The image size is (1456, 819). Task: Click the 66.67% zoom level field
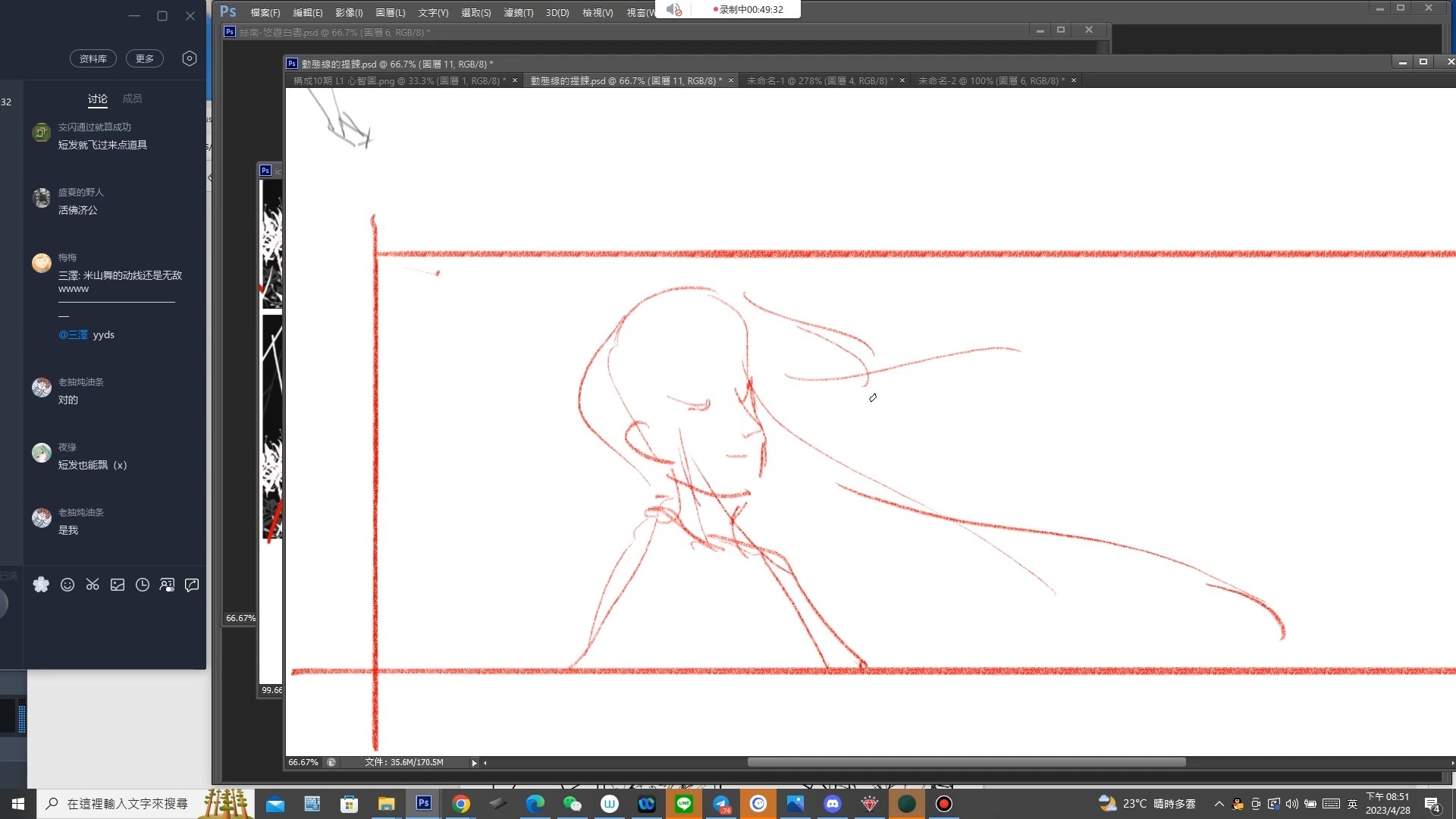pos(303,763)
